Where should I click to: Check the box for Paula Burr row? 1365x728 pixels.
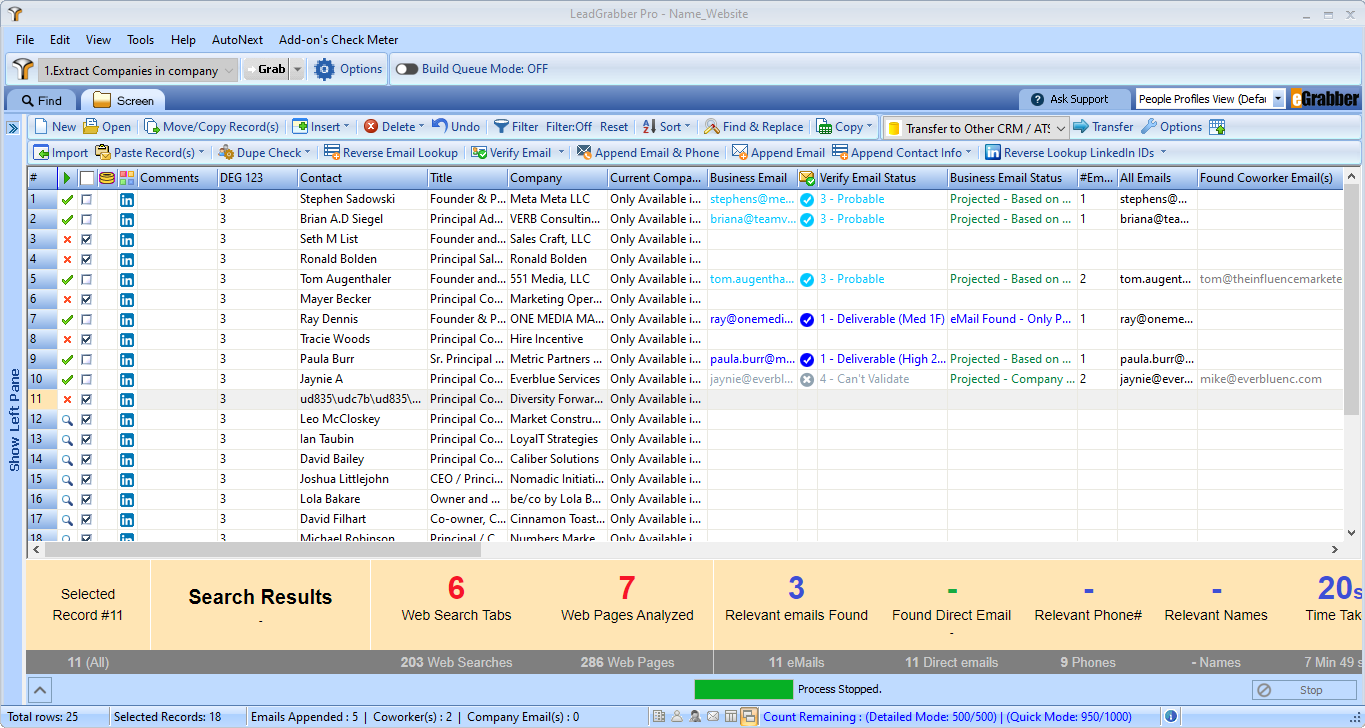coord(87,359)
